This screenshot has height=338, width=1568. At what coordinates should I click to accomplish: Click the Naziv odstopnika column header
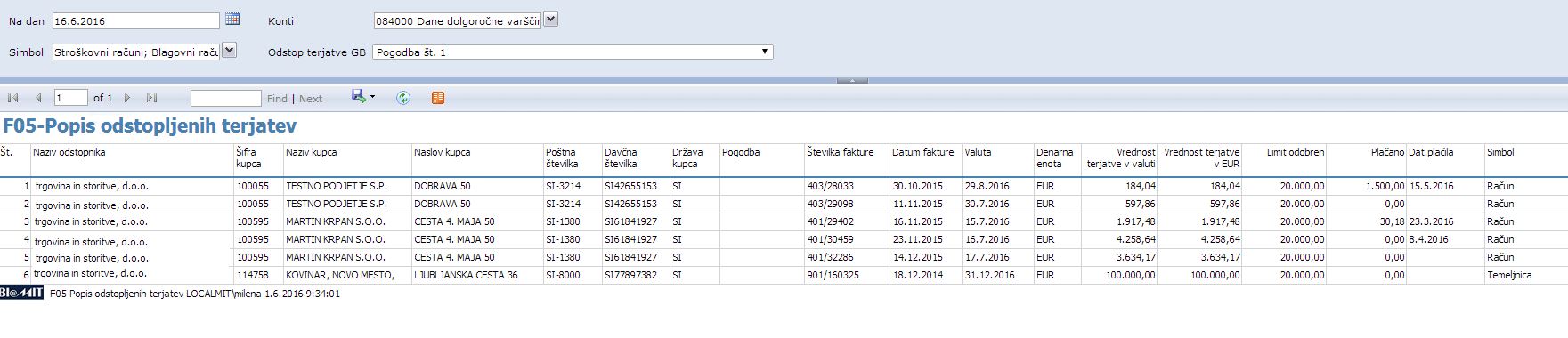[69, 152]
